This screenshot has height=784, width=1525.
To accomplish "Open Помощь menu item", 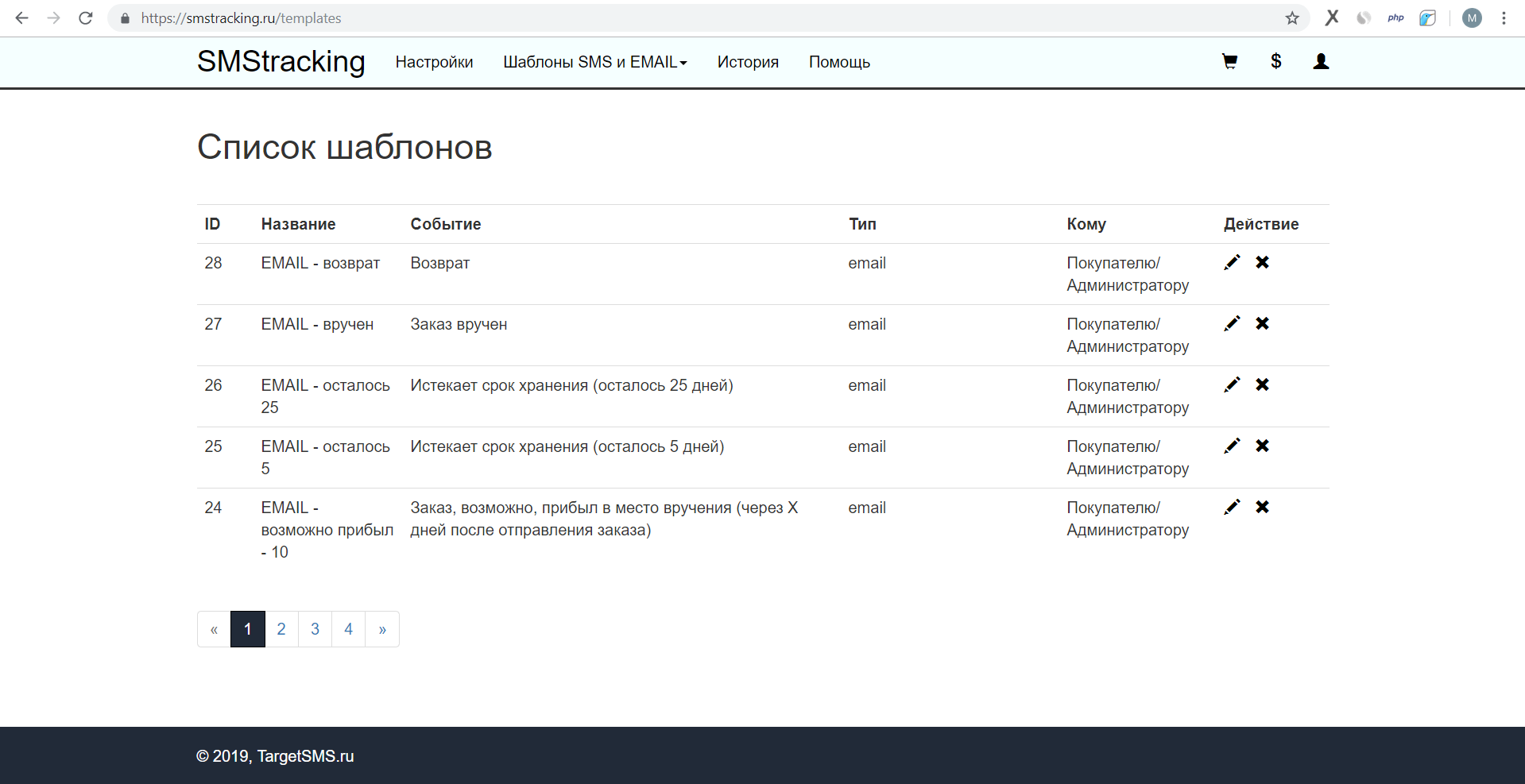I will pos(839,62).
